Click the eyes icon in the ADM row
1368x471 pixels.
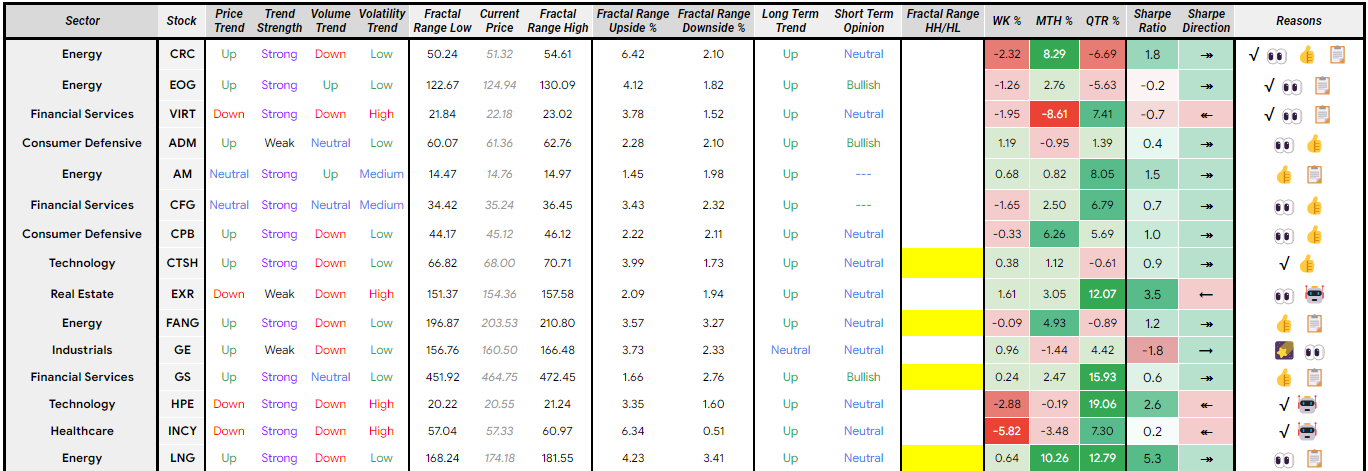tap(1284, 144)
